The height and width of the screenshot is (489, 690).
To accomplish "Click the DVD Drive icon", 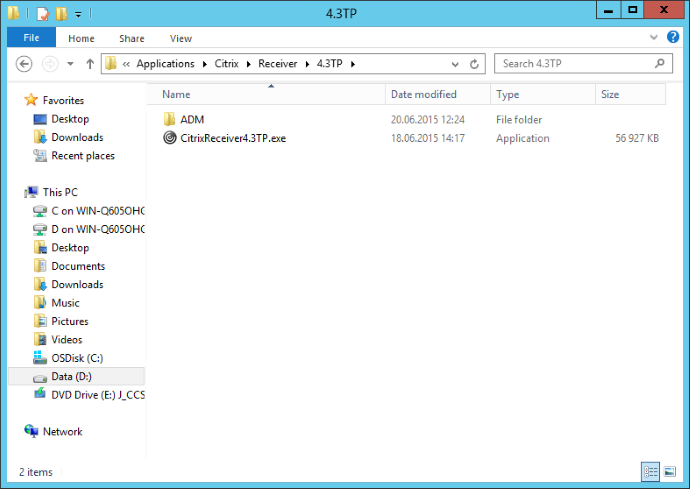I will tap(40, 393).
